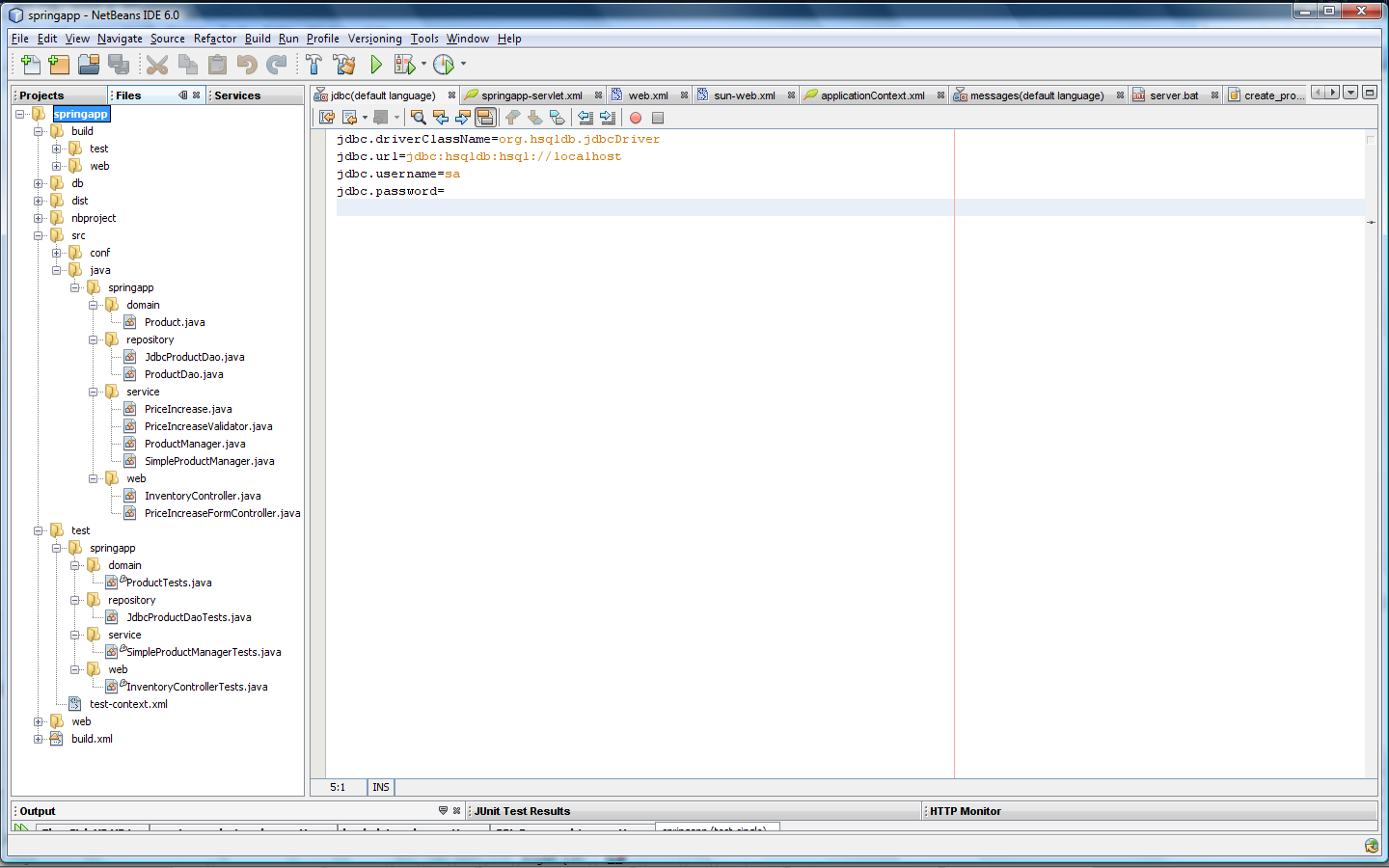Click Clean and Build broom icon
The image size is (1389, 868).
pyautogui.click(x=343, y=65)
